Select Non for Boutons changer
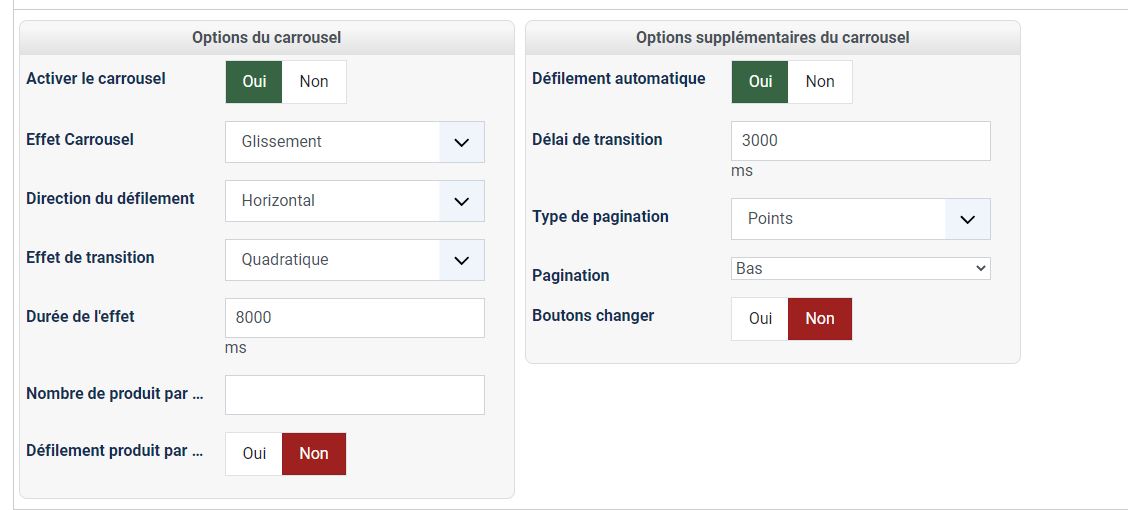 click(x=820, y=319)
